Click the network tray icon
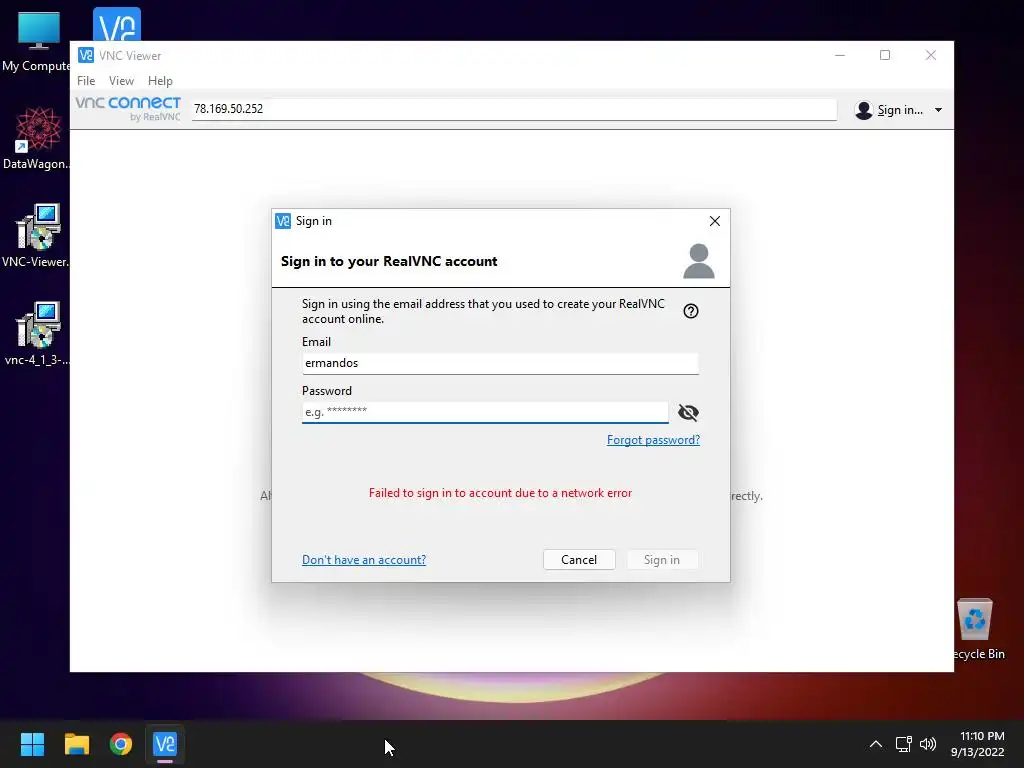This screenshot has height=768, width=1024. [903, 744]
